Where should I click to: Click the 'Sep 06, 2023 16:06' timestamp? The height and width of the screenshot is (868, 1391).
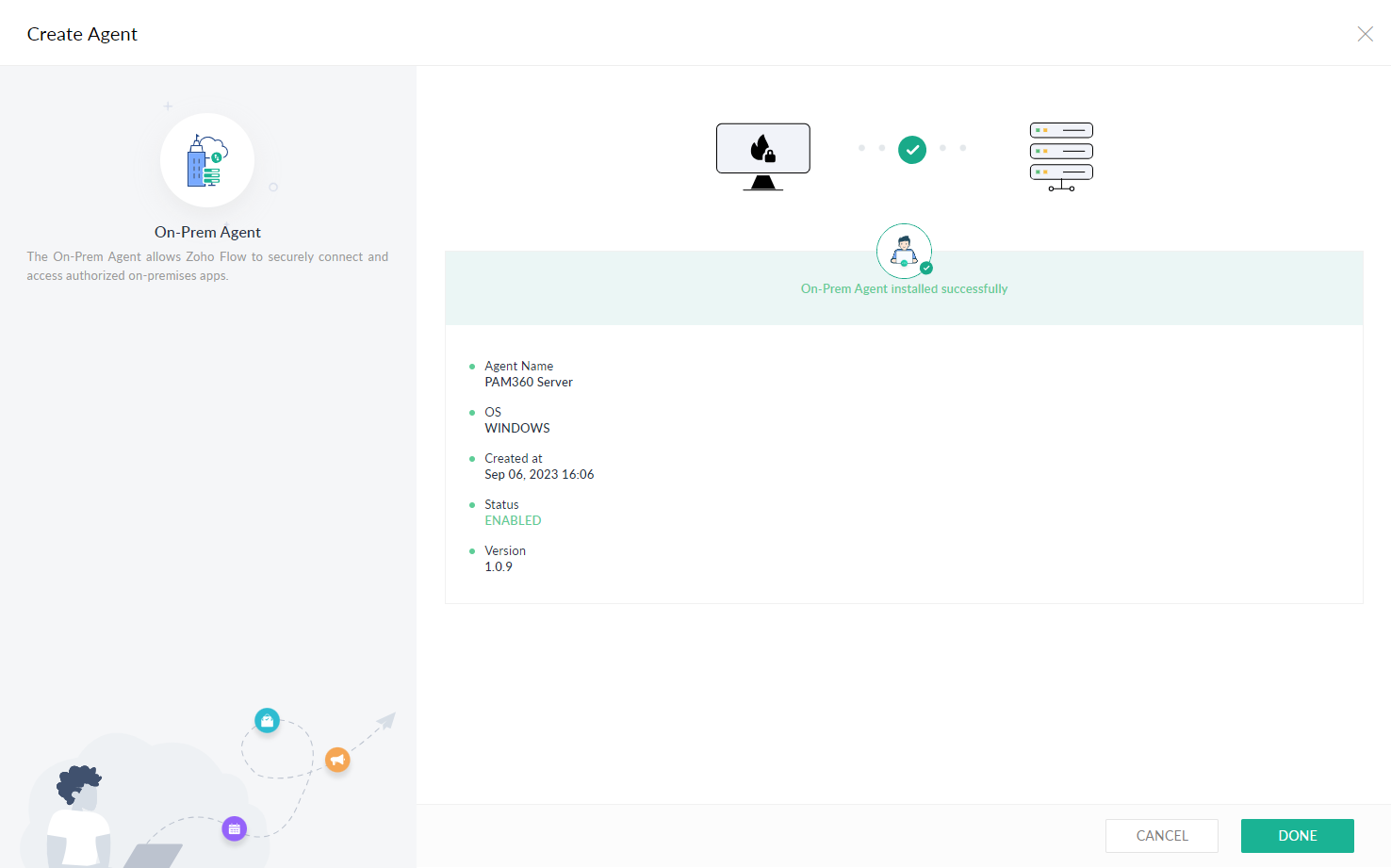pyautogui.click(x=539, y=474)
